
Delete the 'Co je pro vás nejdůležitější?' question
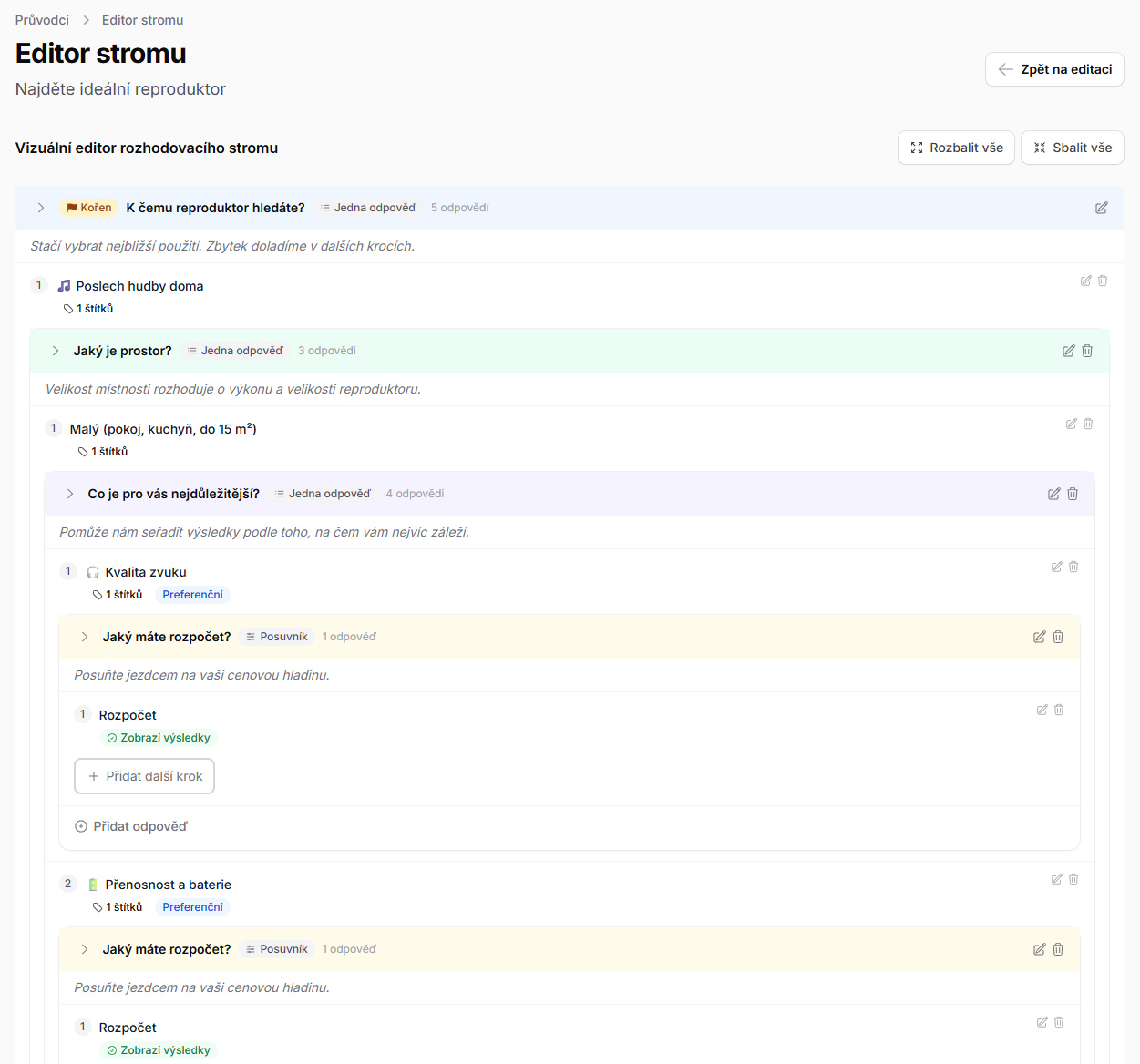(1073, 494)
